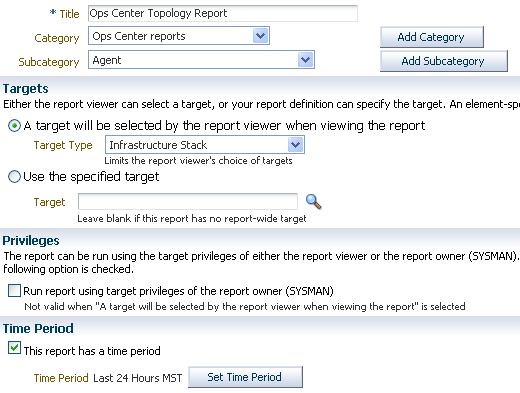The image size is (520, 393).
Task: Check 'Run report using target privileges' checkbox
Action: click(x=14, y=291)
